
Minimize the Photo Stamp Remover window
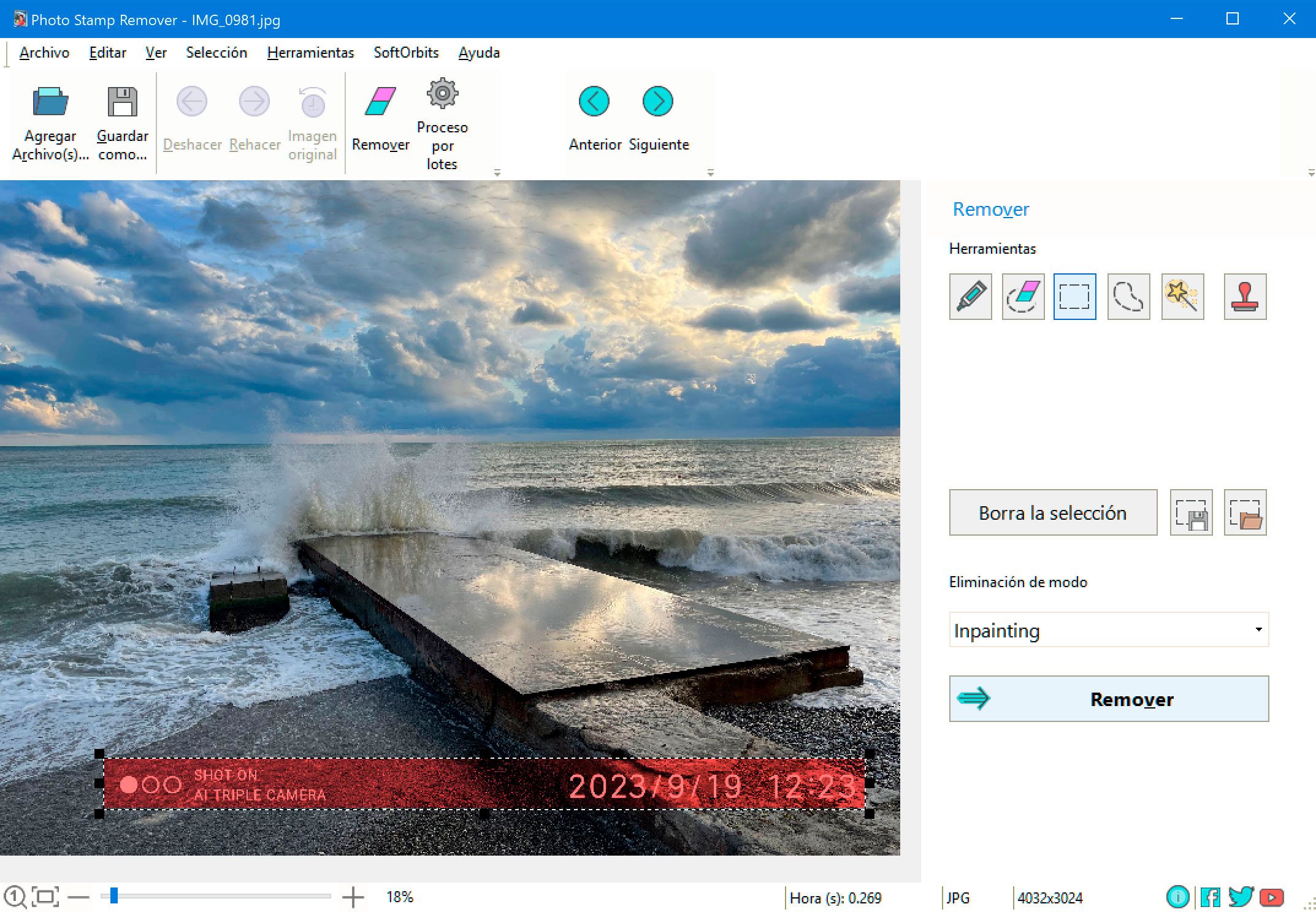click(1176, 19)
